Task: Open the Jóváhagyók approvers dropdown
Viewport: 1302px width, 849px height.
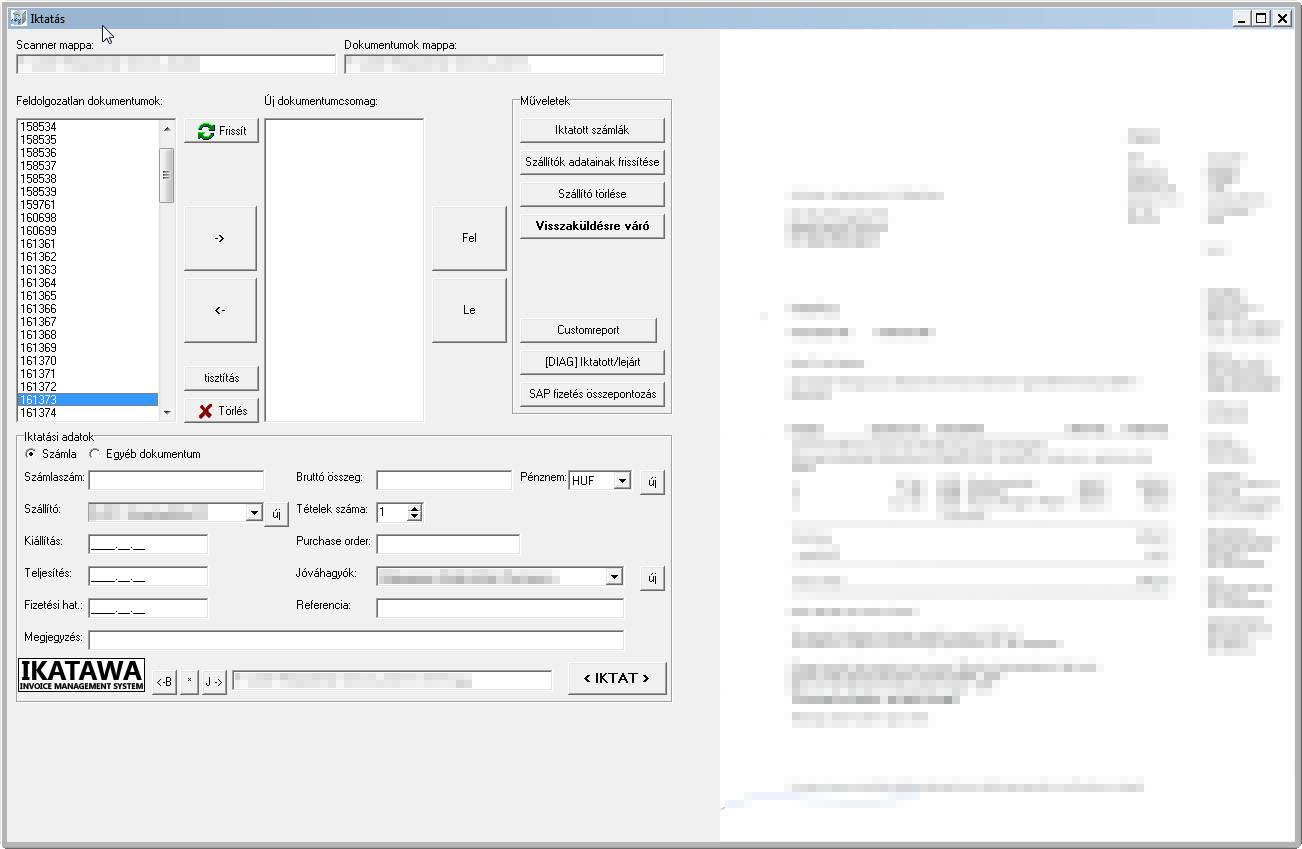Action: point(613,577)
